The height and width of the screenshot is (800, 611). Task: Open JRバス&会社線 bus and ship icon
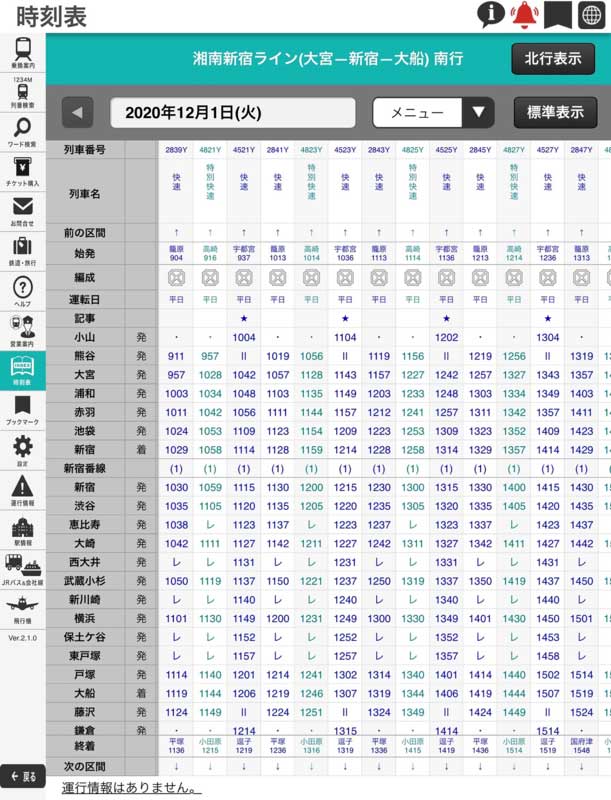click(x=23, y=569)
